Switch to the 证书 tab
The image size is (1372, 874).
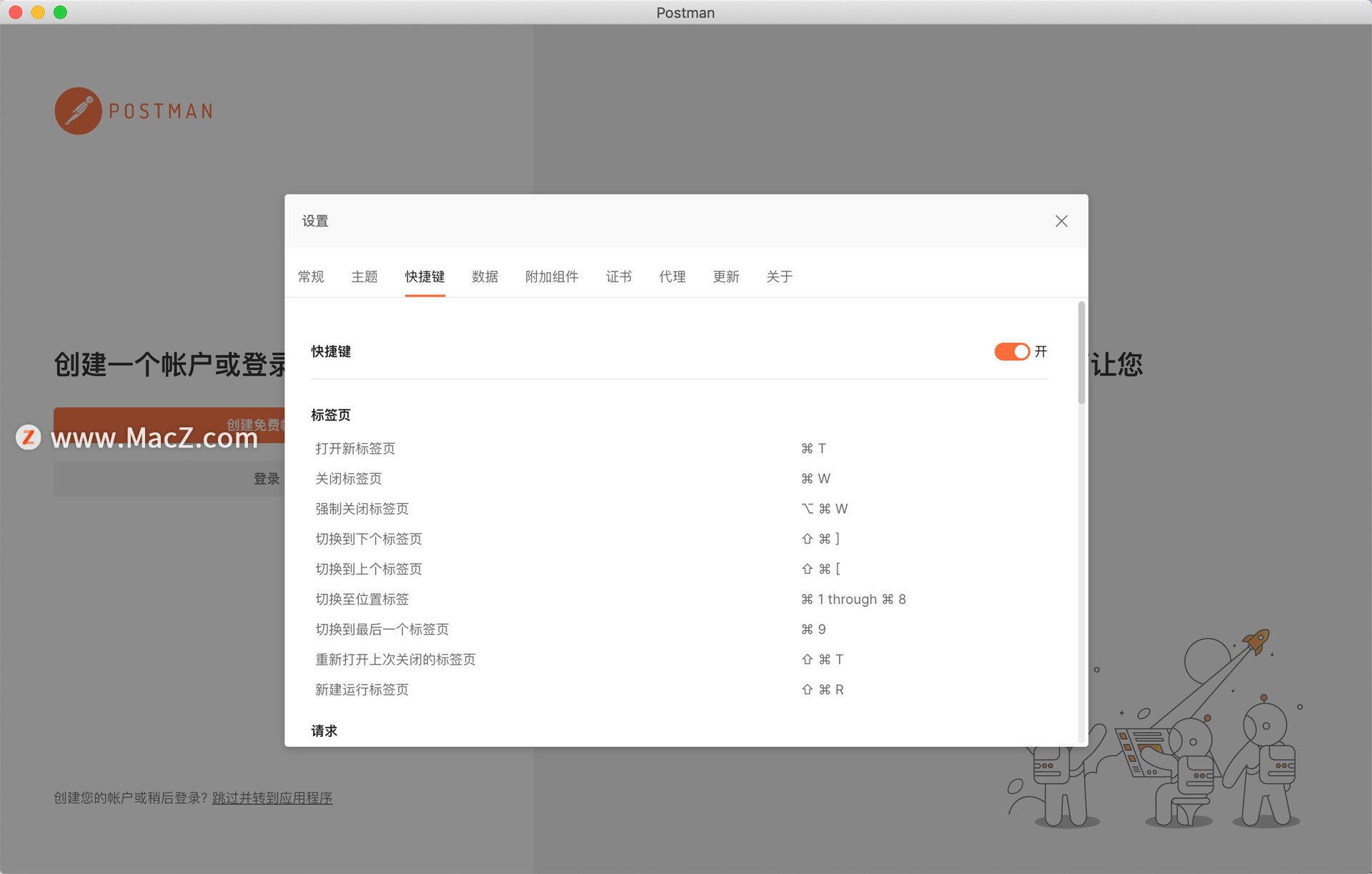619,277
